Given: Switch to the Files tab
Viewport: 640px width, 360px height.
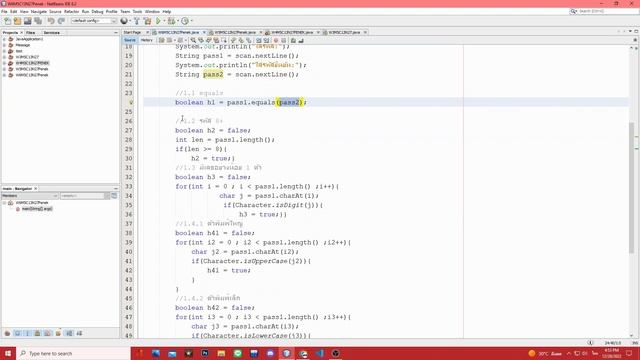Looking at the screenshot, I should (x=31, y=33).
